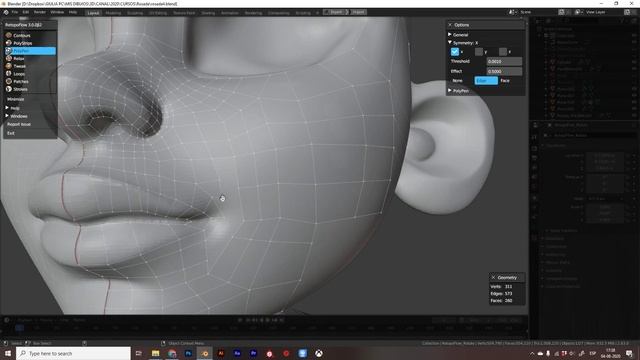Click the Edges: 573 readout
This screenshot has height=360, width=640.
coord(501,293)
